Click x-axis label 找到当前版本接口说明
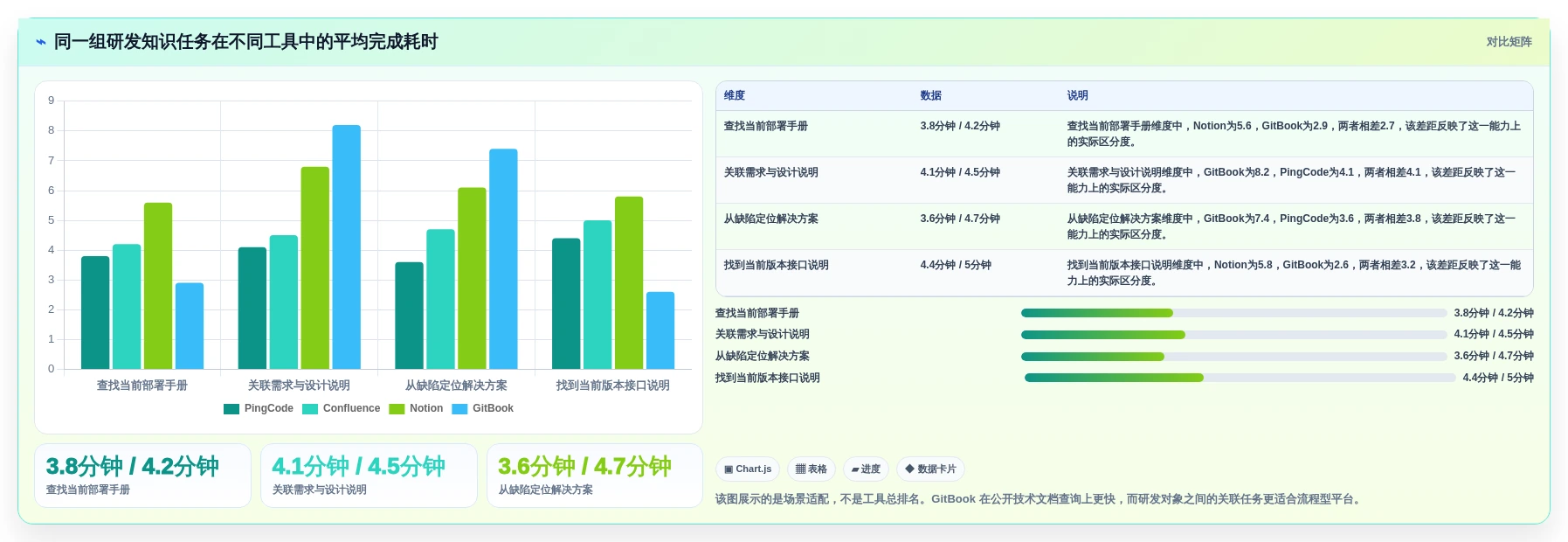 [613, 386]
